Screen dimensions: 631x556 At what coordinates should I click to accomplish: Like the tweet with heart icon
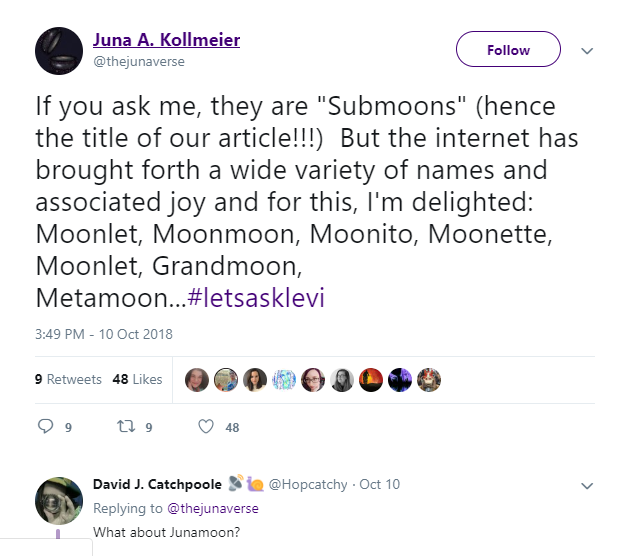pyautogui.click(x=206, y=426)
